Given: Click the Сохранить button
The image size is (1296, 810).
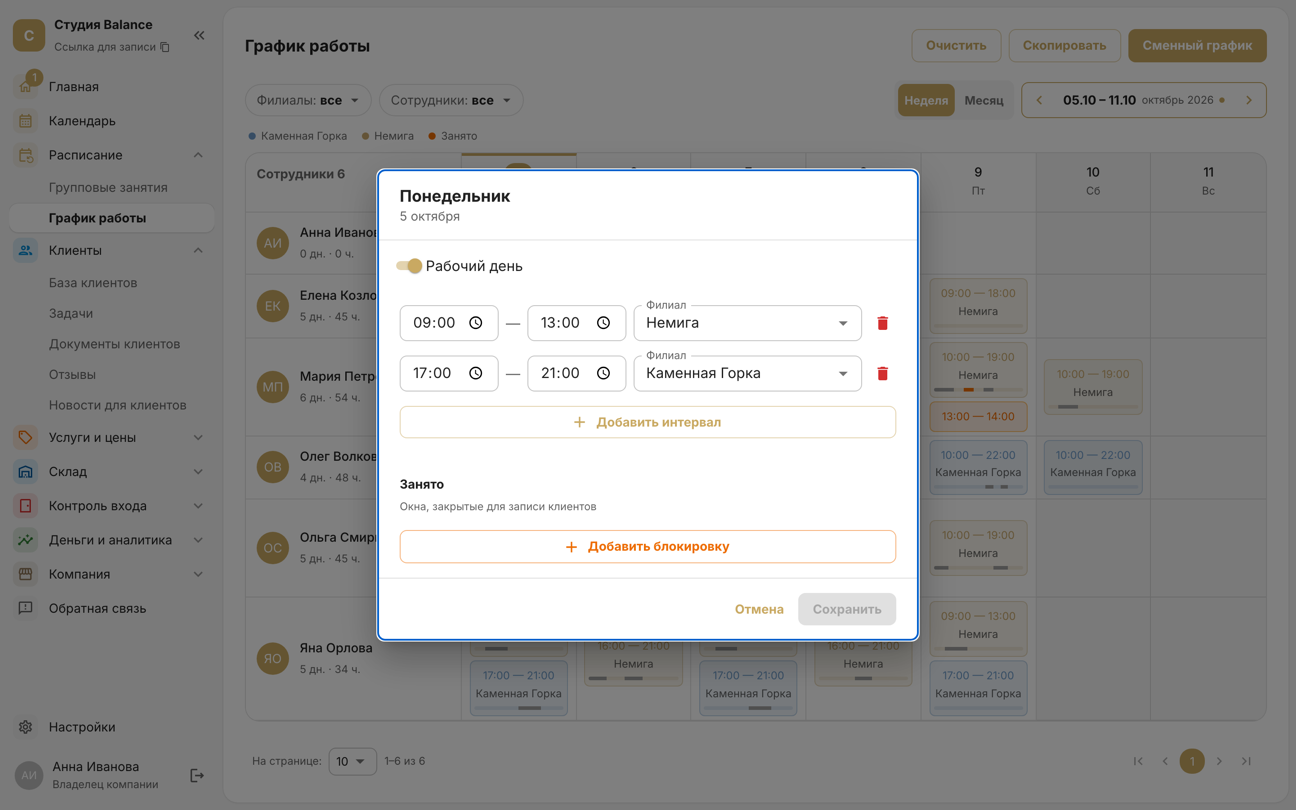Looking at the screenshot, I should coord(847,609).
